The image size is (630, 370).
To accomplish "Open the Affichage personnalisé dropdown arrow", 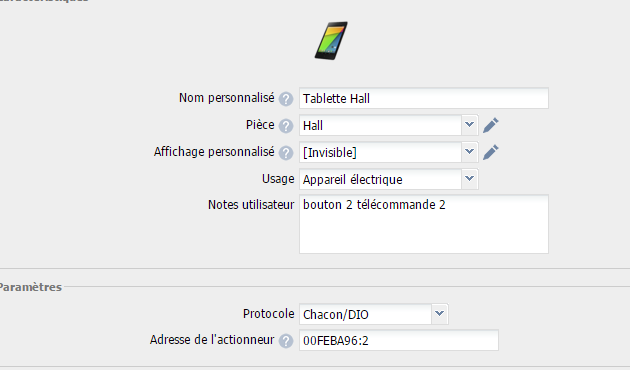I will [x=469, y=152].
